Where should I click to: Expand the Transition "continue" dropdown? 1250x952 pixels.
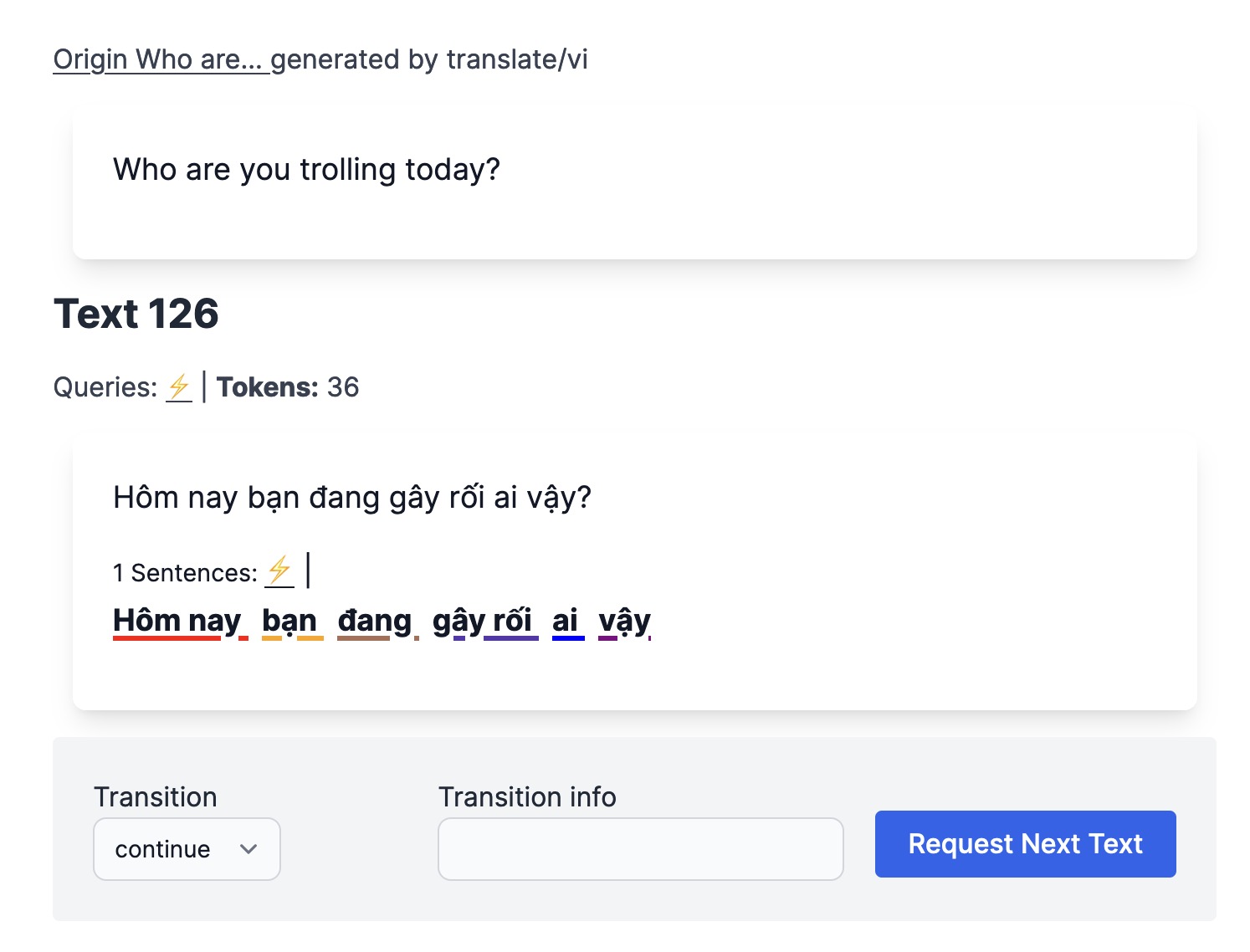point(187,849)
